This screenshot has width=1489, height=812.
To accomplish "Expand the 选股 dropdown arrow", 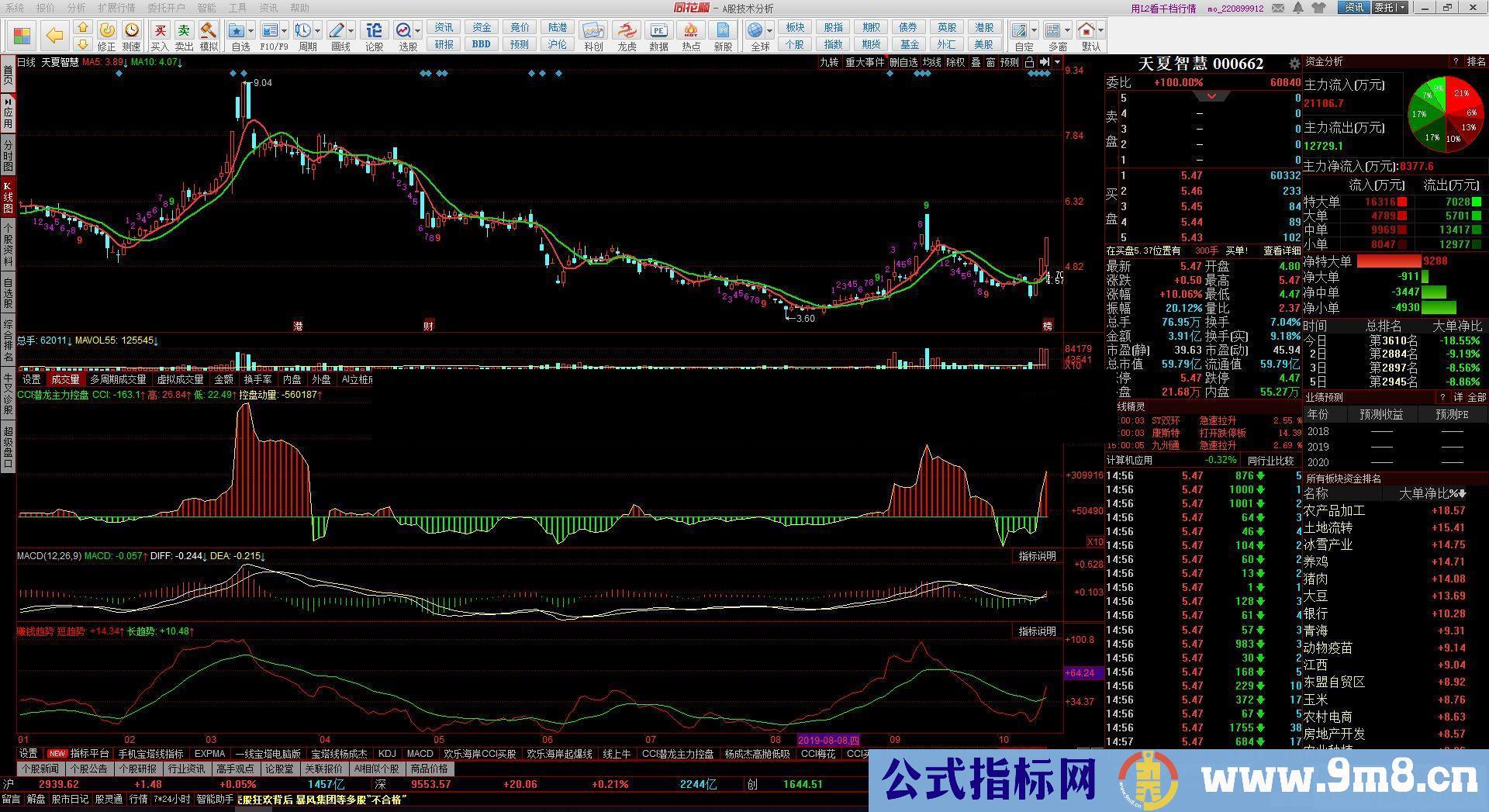I will point(417,31).
